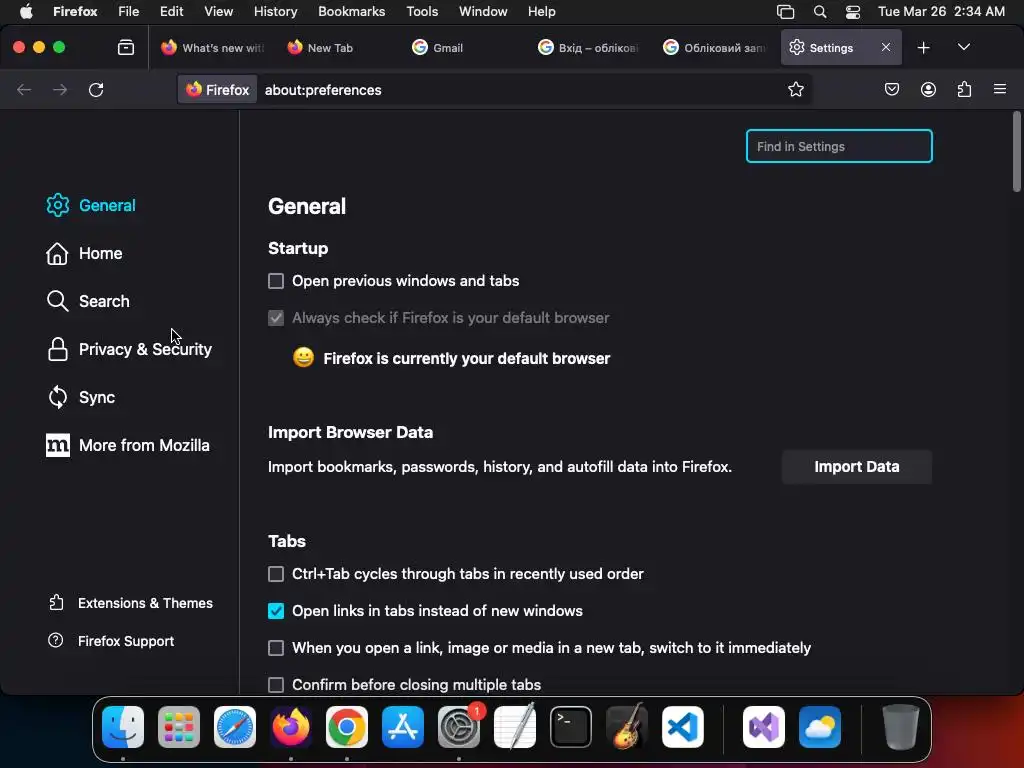Click the forward arrow icon
Viewport: 1024px width, 768px height.
coord(60,89)
